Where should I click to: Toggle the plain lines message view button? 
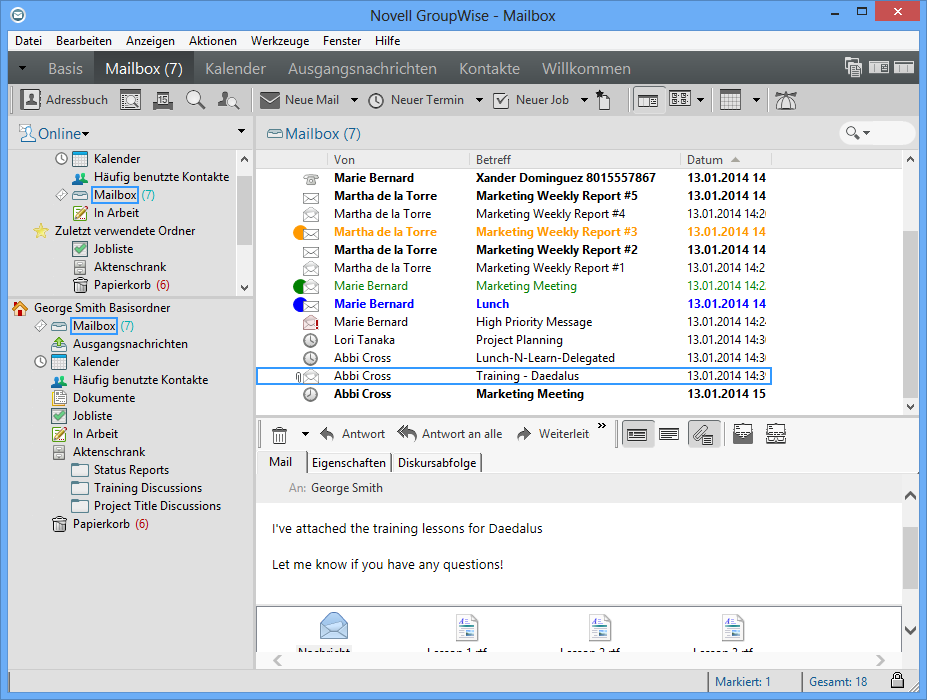pyautogui.click(x=669, y=435)
